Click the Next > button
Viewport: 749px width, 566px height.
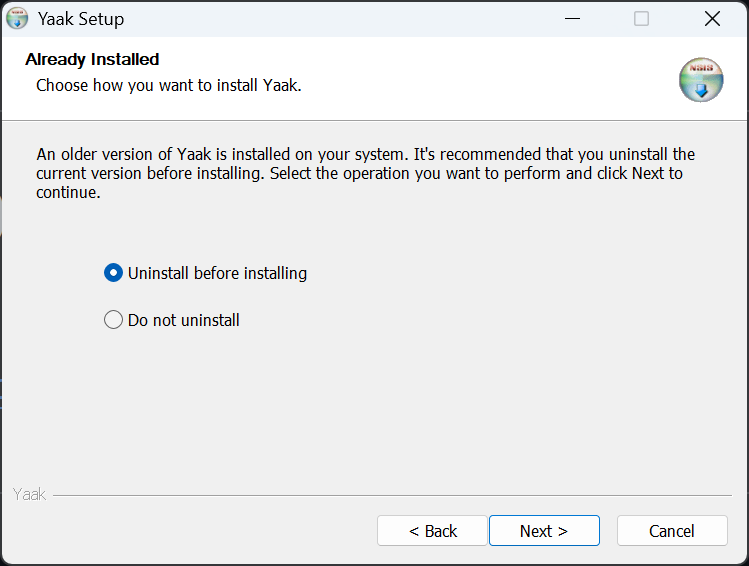[x=544, y=531]
